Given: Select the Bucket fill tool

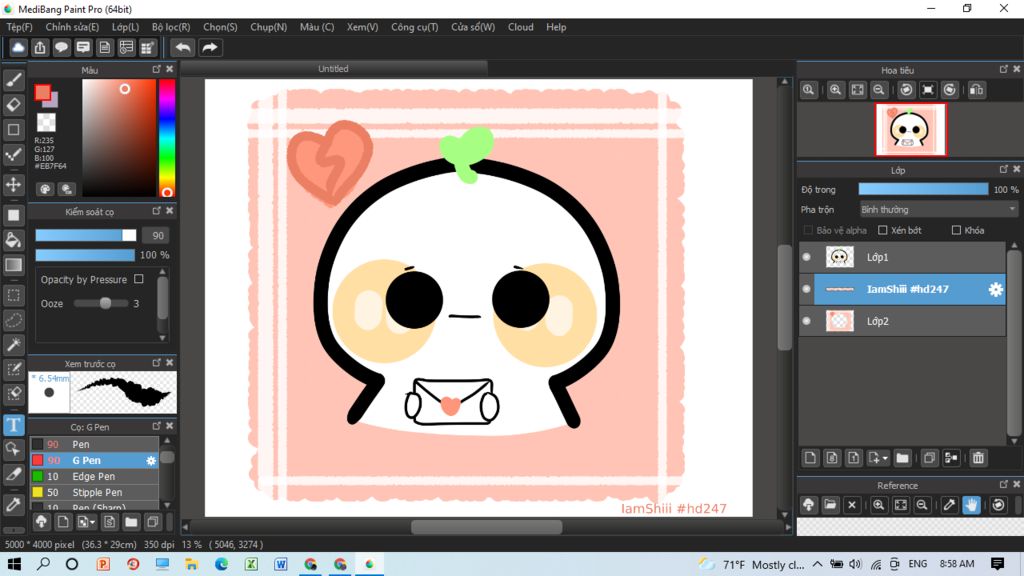Looking at the screenshot, I should click(14, 240).
